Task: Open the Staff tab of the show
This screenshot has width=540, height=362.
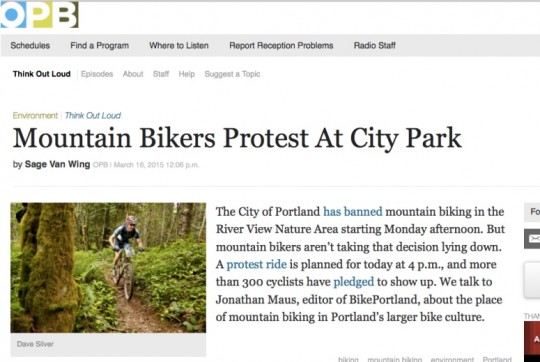Action: coord(161,74)
